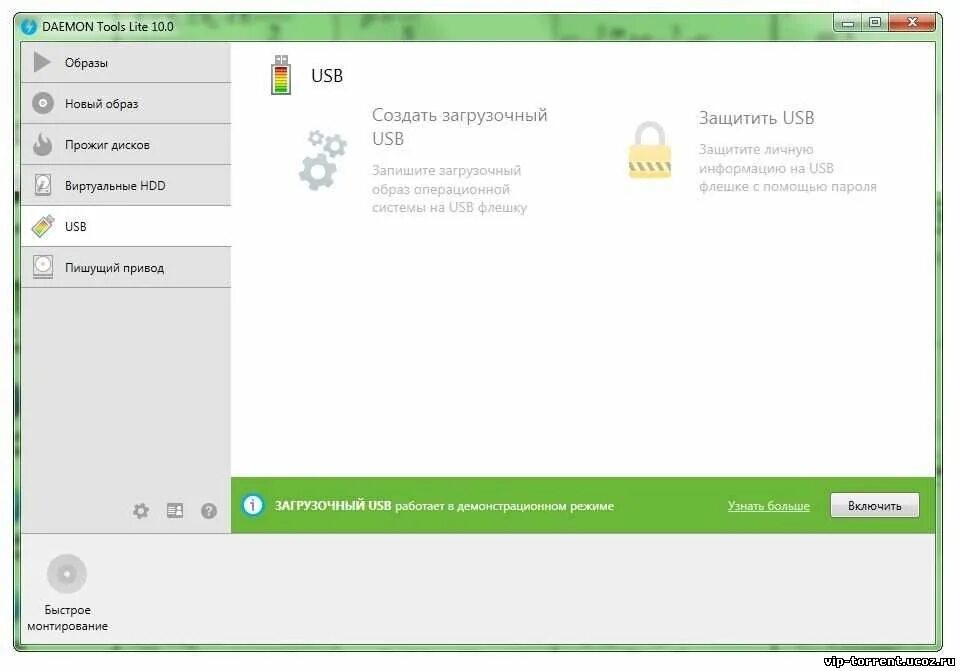Image resolution: width=960 pixels, height=671 pixels.
Task: Select the USB sidebar section
Action: pos(126,227)
